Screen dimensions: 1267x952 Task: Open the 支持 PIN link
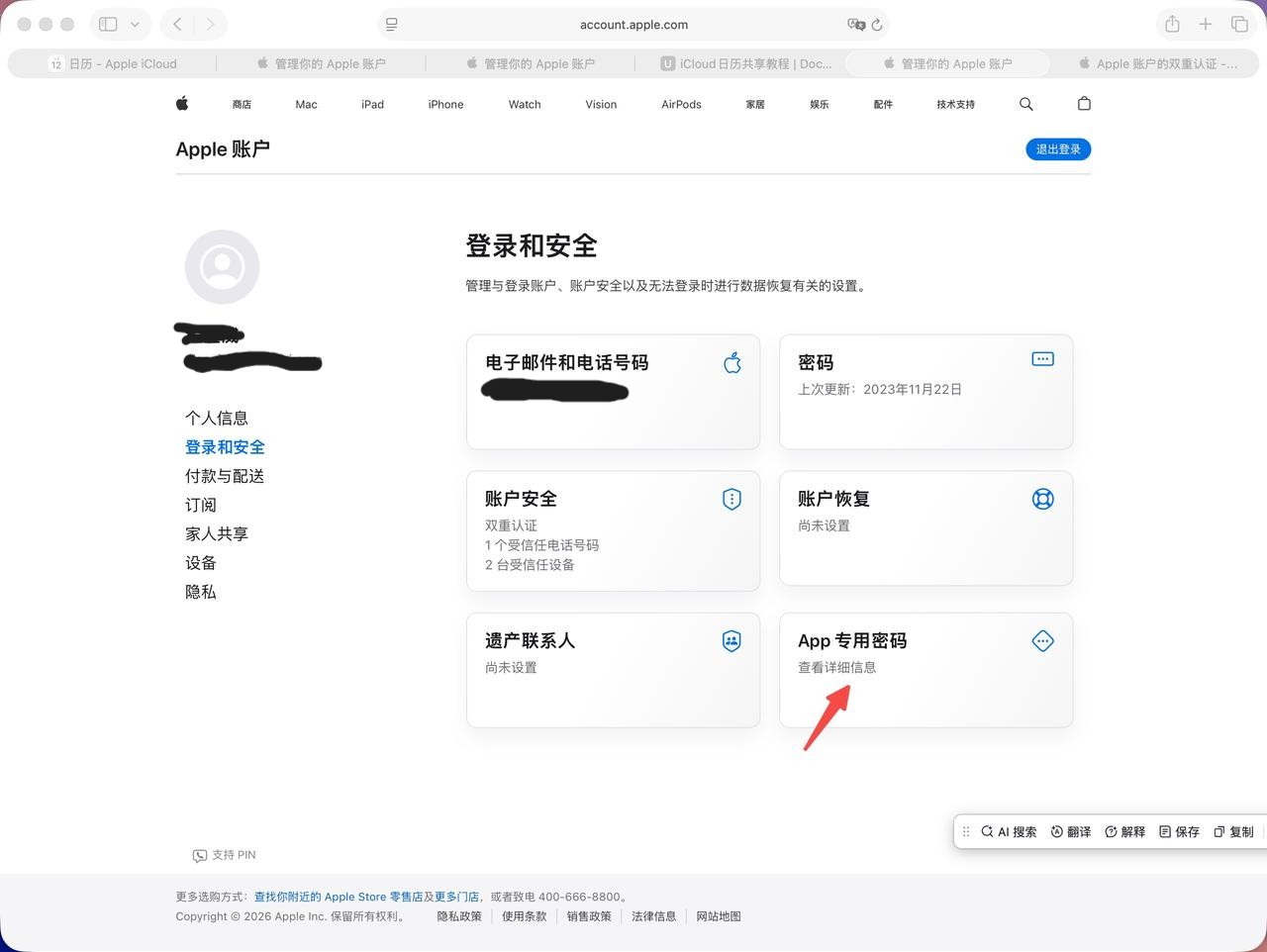(225, 855)
